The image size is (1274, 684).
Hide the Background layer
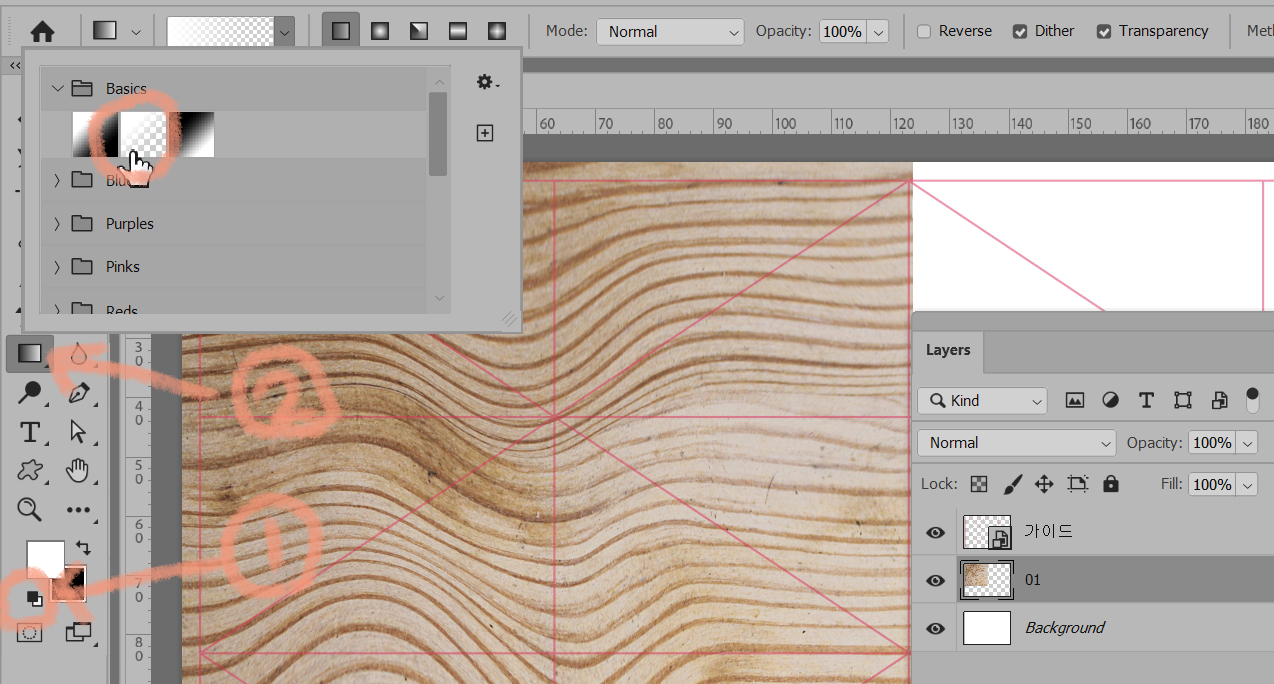coord(935,629)
